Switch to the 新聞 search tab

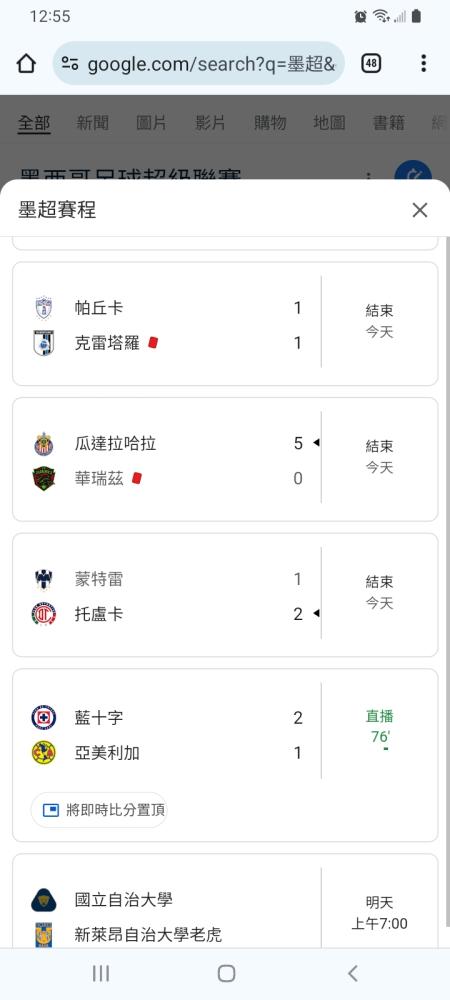coord(92,123)
